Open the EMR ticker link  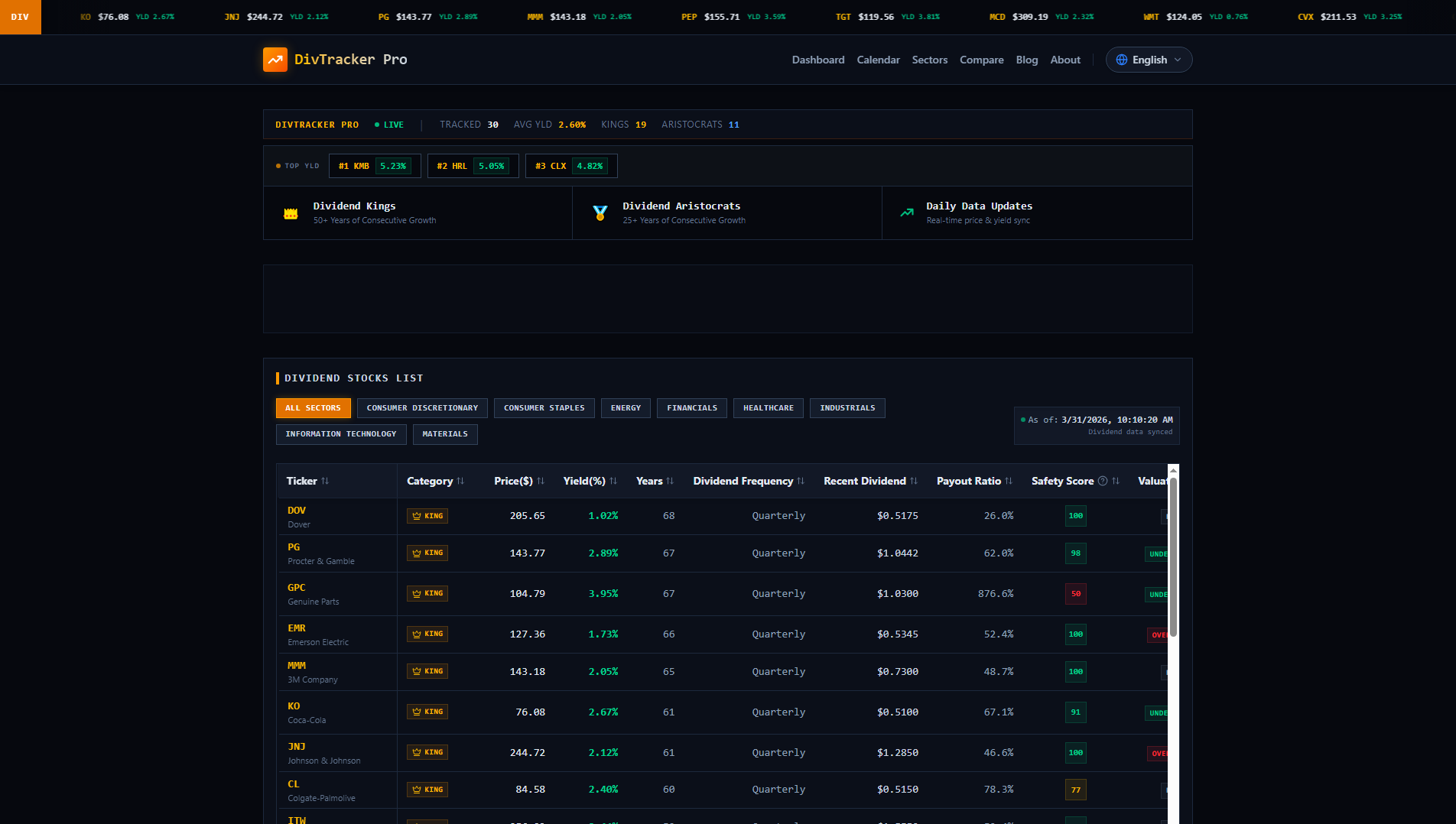[297, 628]
